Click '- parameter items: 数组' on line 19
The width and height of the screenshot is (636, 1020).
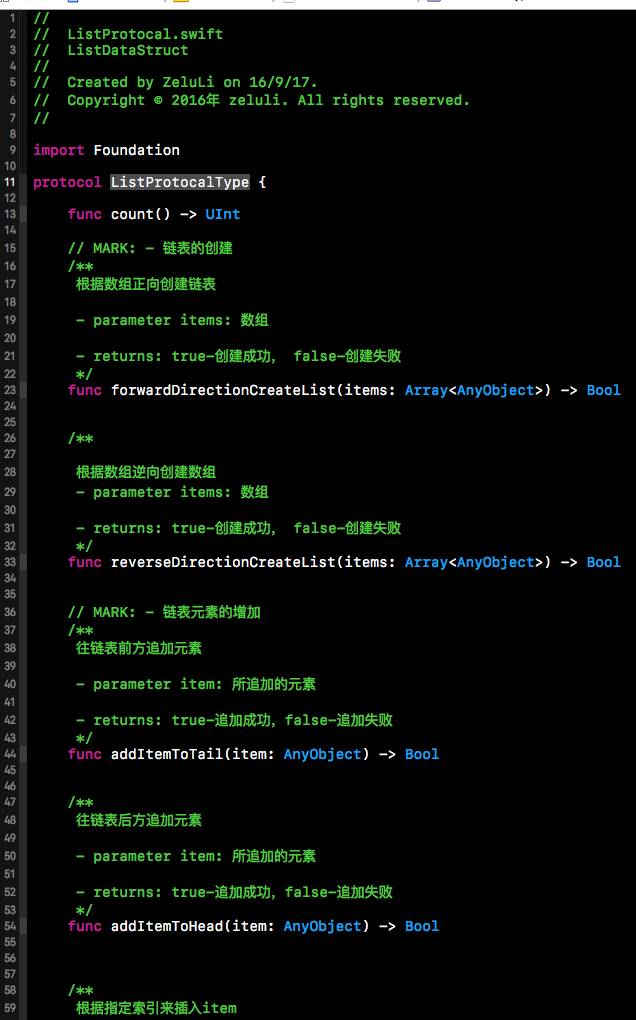tap(172, 320)
